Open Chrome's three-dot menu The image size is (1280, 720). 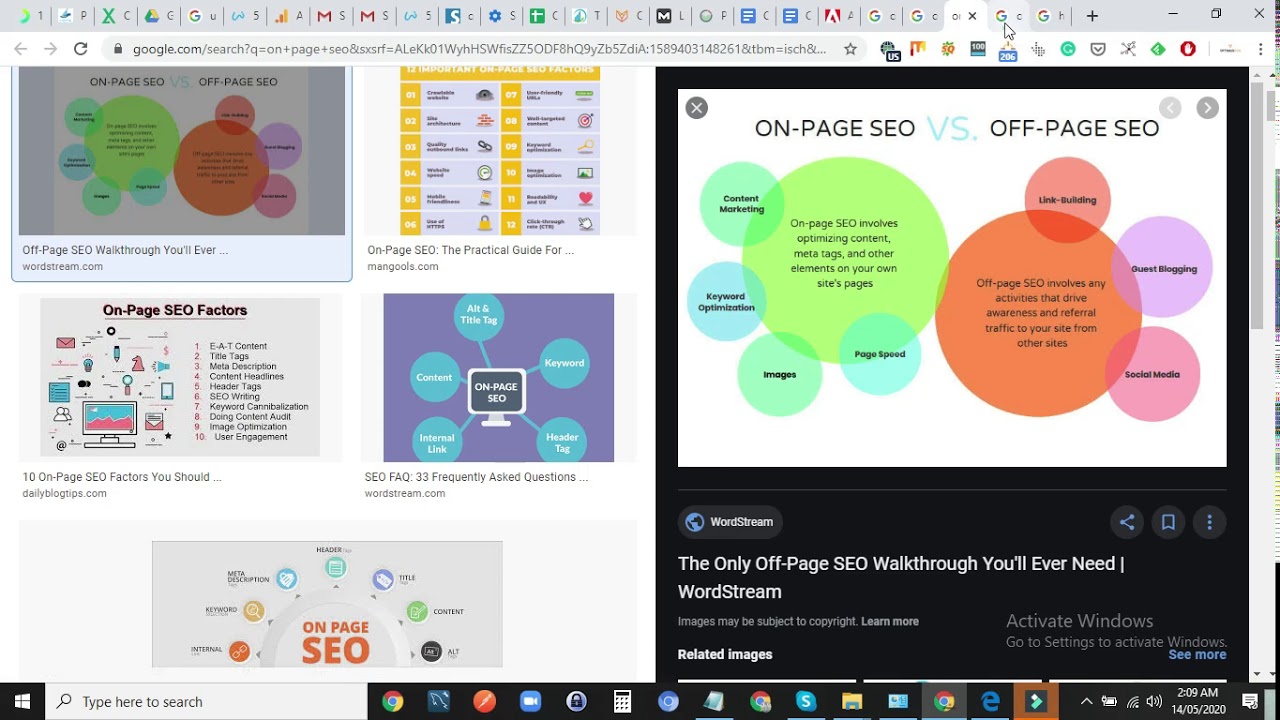click(1262, 48)
